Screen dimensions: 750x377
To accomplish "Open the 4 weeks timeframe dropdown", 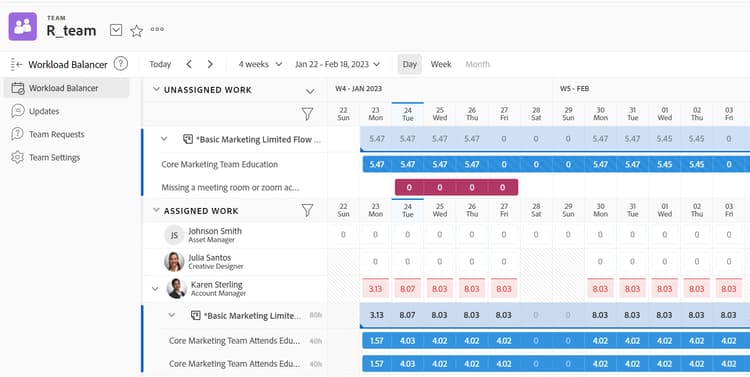I will pyautogui.click(x=260, y=64).
